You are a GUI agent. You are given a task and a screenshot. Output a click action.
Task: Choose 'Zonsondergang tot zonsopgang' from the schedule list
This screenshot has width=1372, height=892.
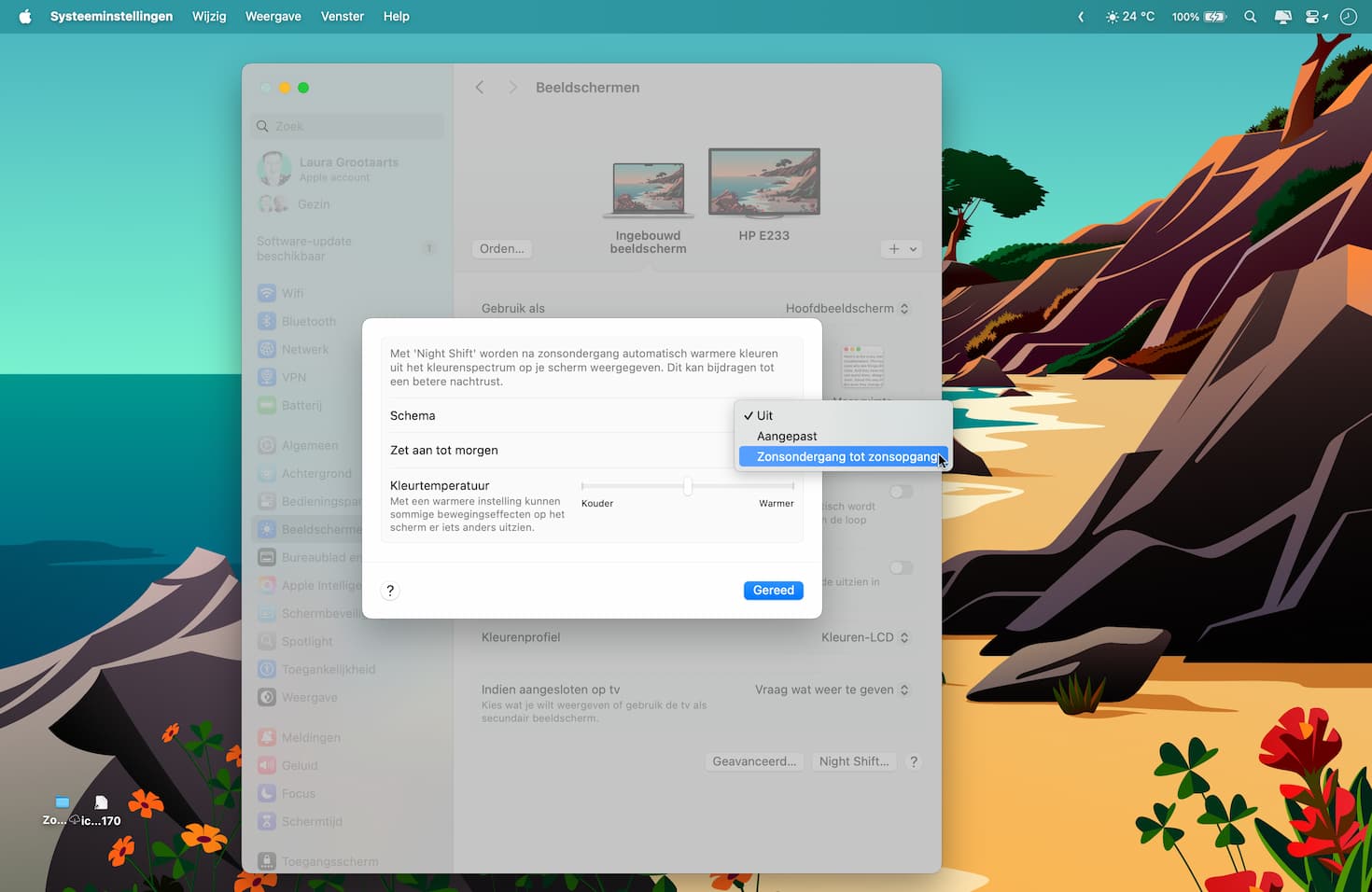point(847,457)
